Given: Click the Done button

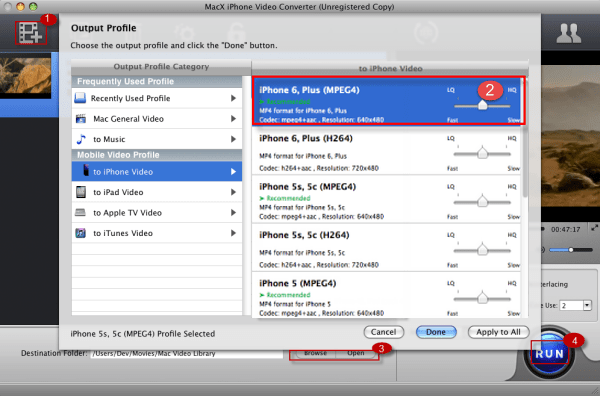Looking at the screenshot, I should click(x=436, y=332).
